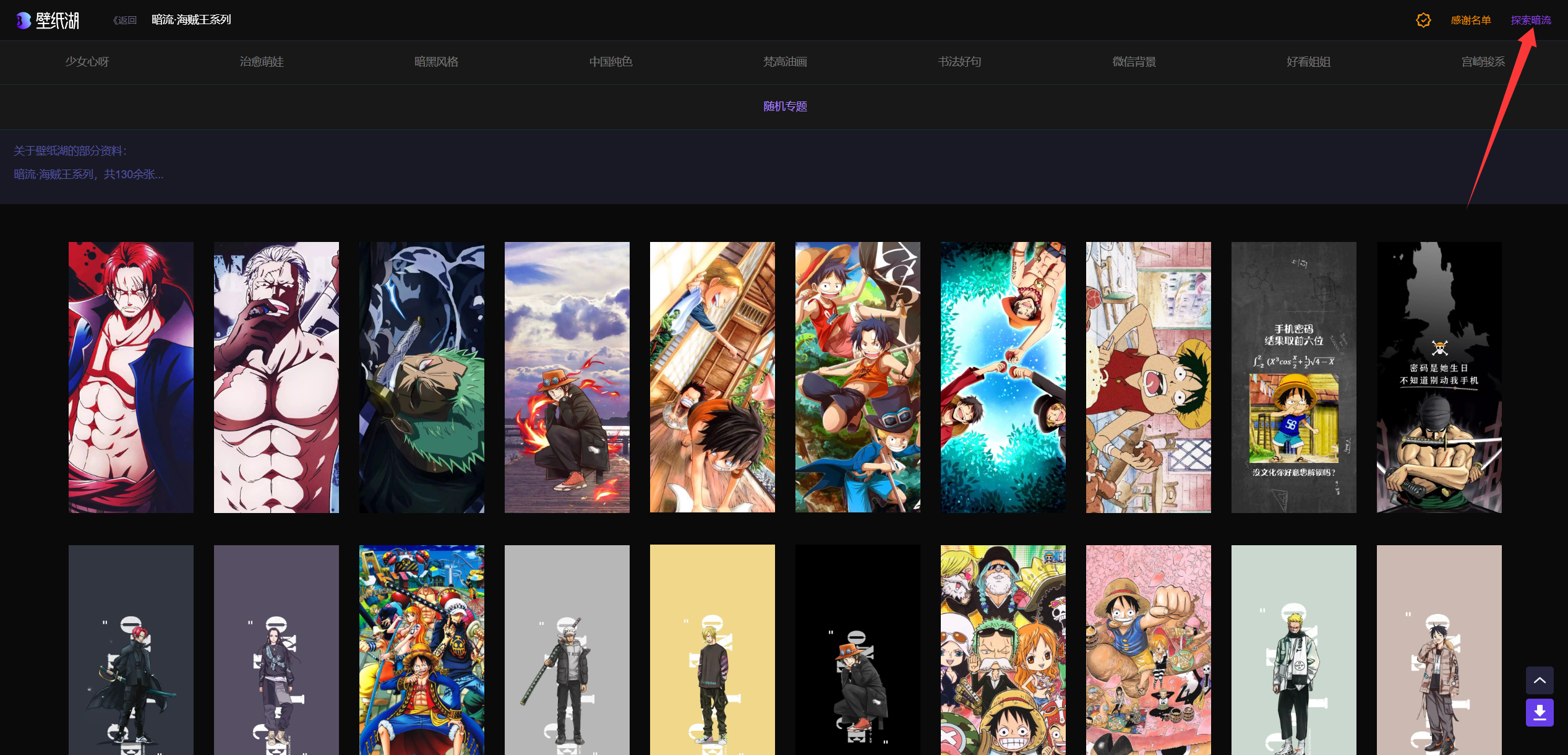
Task: Open 感谢名单 link
Action: click(x=1471, y=20)
